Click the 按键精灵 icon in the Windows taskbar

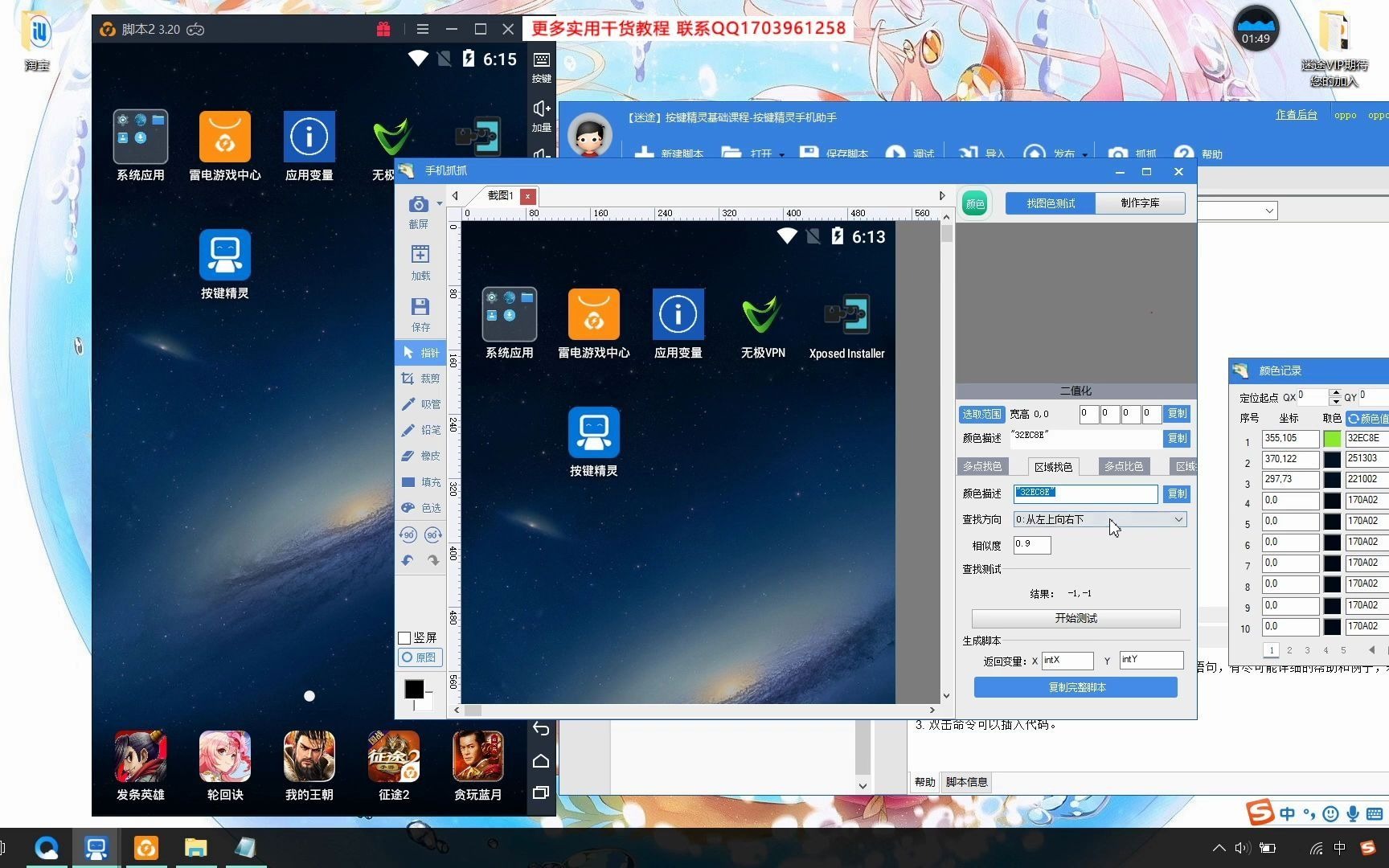tap(96, 848)
